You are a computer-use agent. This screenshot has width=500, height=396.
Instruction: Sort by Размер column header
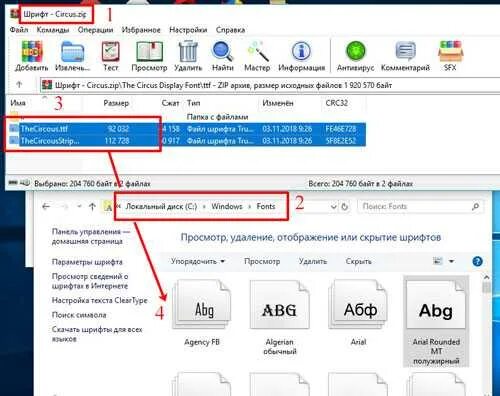(x=116, y=103)
